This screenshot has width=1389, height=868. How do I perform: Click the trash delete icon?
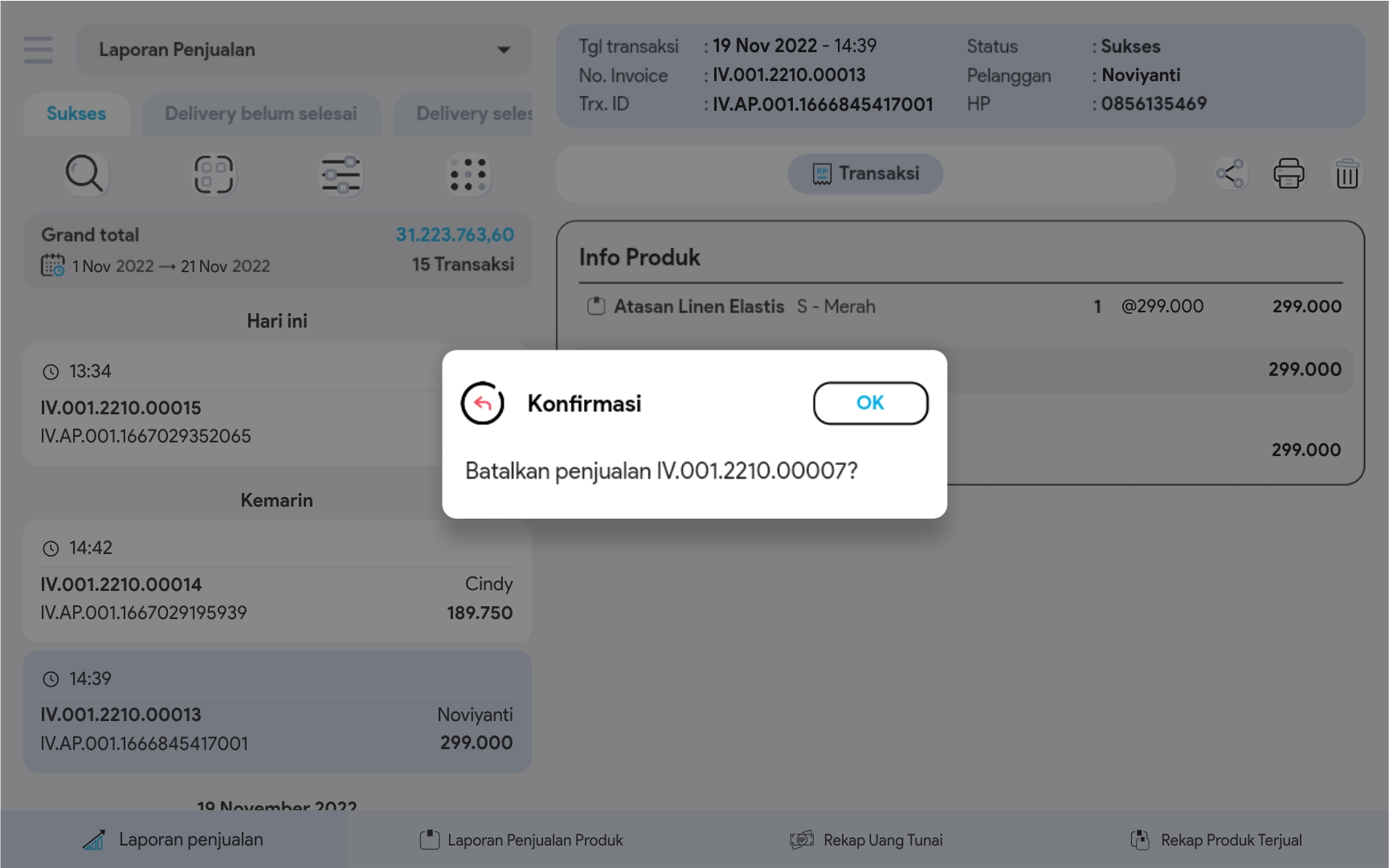click(1346, 173)
